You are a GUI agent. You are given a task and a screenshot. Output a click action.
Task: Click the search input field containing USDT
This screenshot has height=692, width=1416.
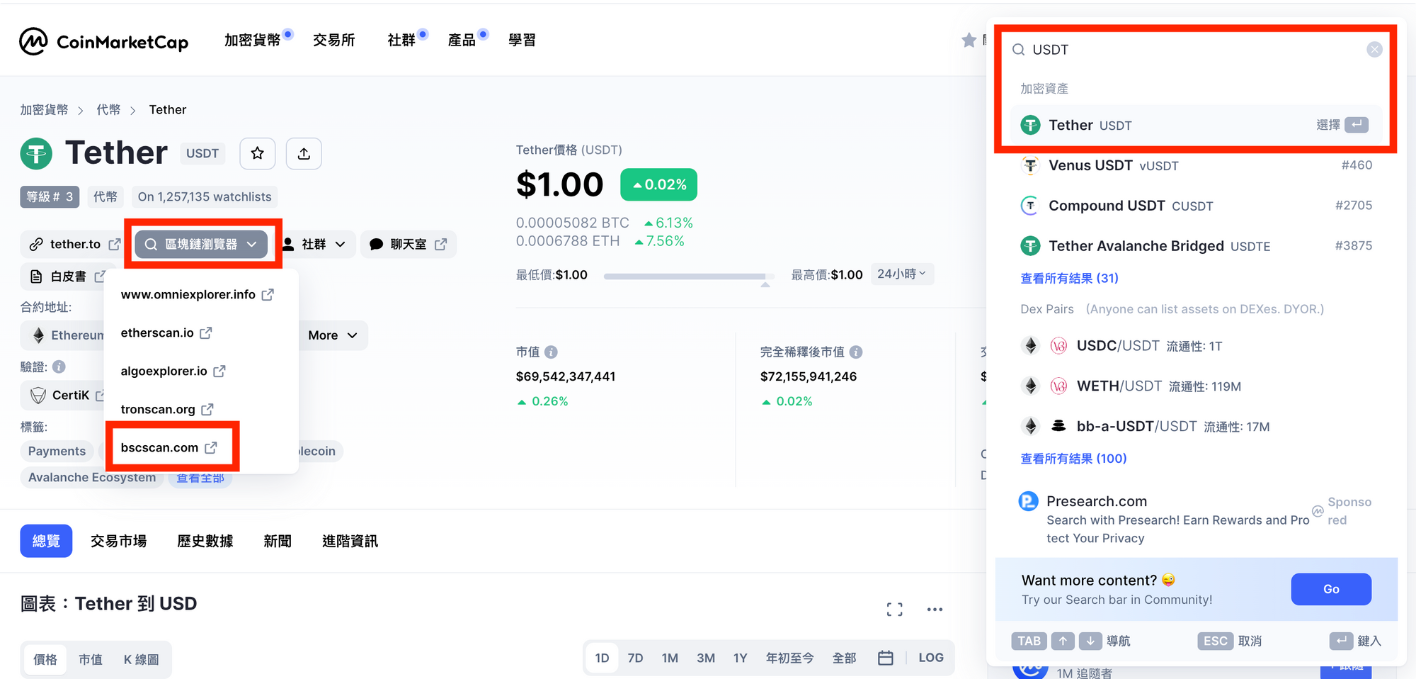tap(1196, 50)
